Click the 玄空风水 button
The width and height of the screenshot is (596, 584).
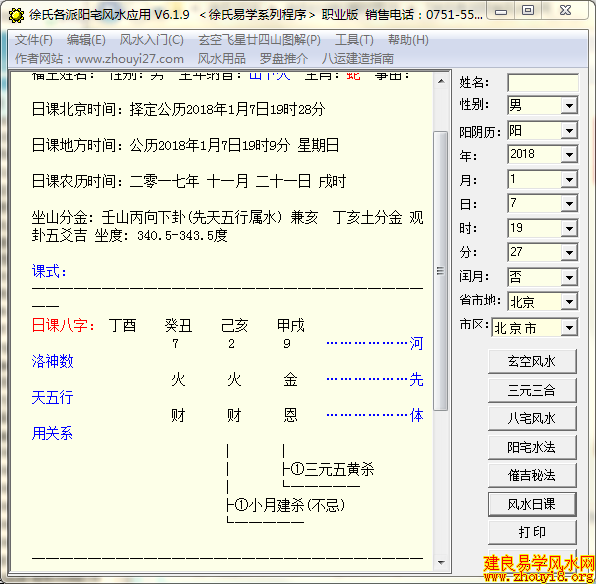[x=532, y=361]
